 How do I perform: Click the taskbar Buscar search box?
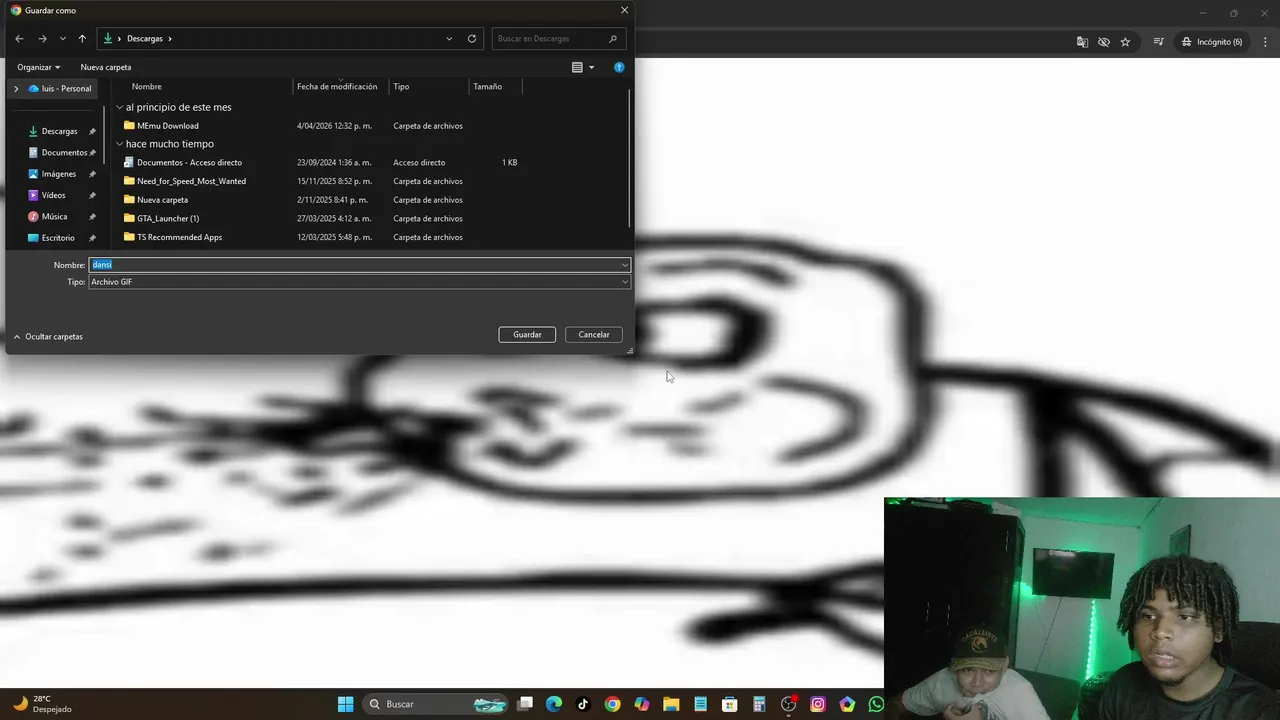coord(436,704)
